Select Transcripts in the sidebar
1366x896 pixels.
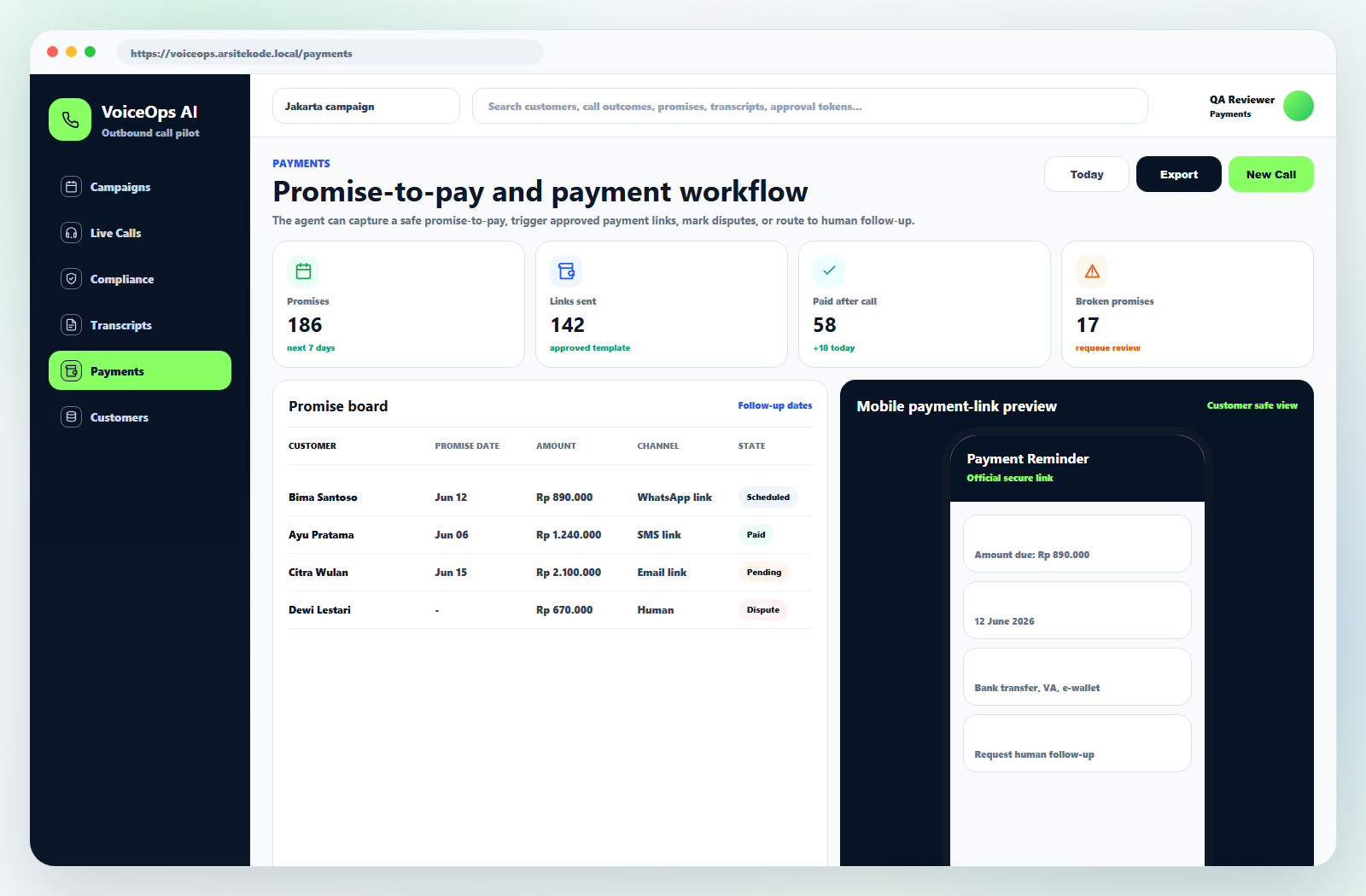pyautogui.click(x=140, y=325)
